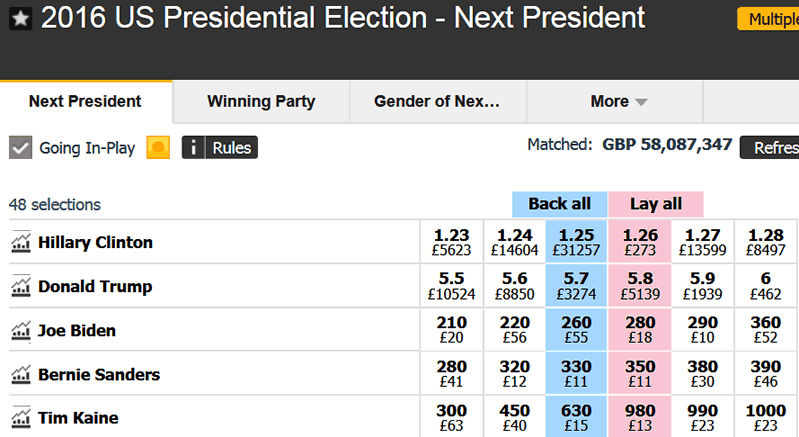Open the chart icon for Joe Biden
Screen dimensions: 799x437
coord(21,331)
